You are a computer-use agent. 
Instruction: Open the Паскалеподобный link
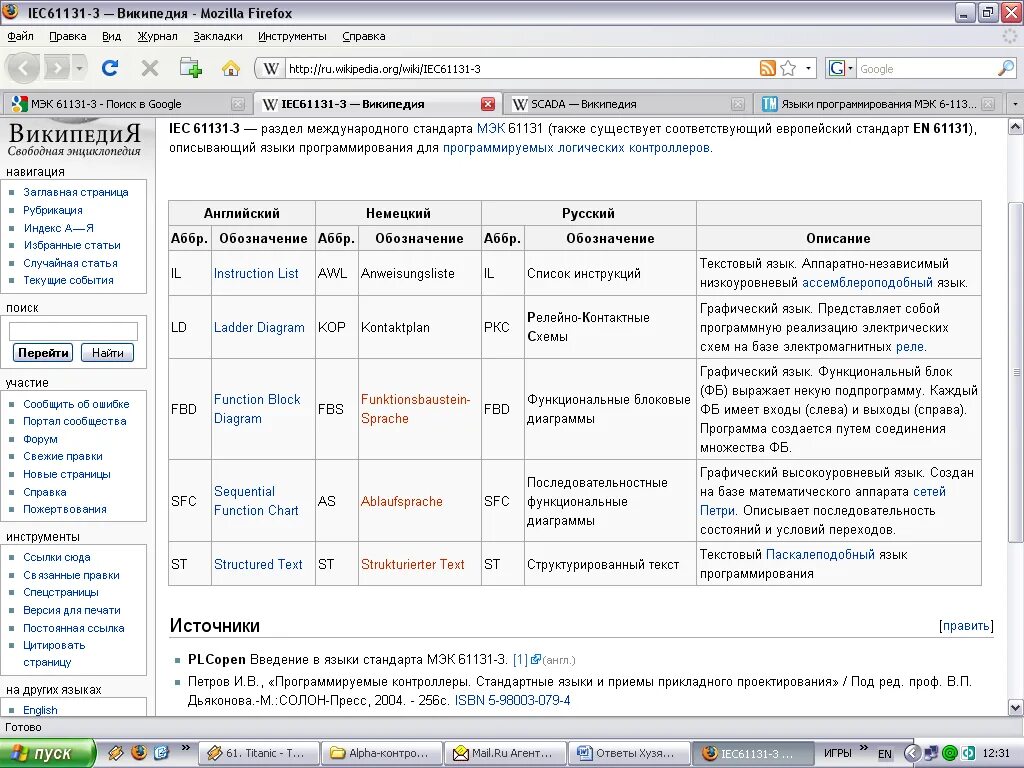tap(820, 554)
